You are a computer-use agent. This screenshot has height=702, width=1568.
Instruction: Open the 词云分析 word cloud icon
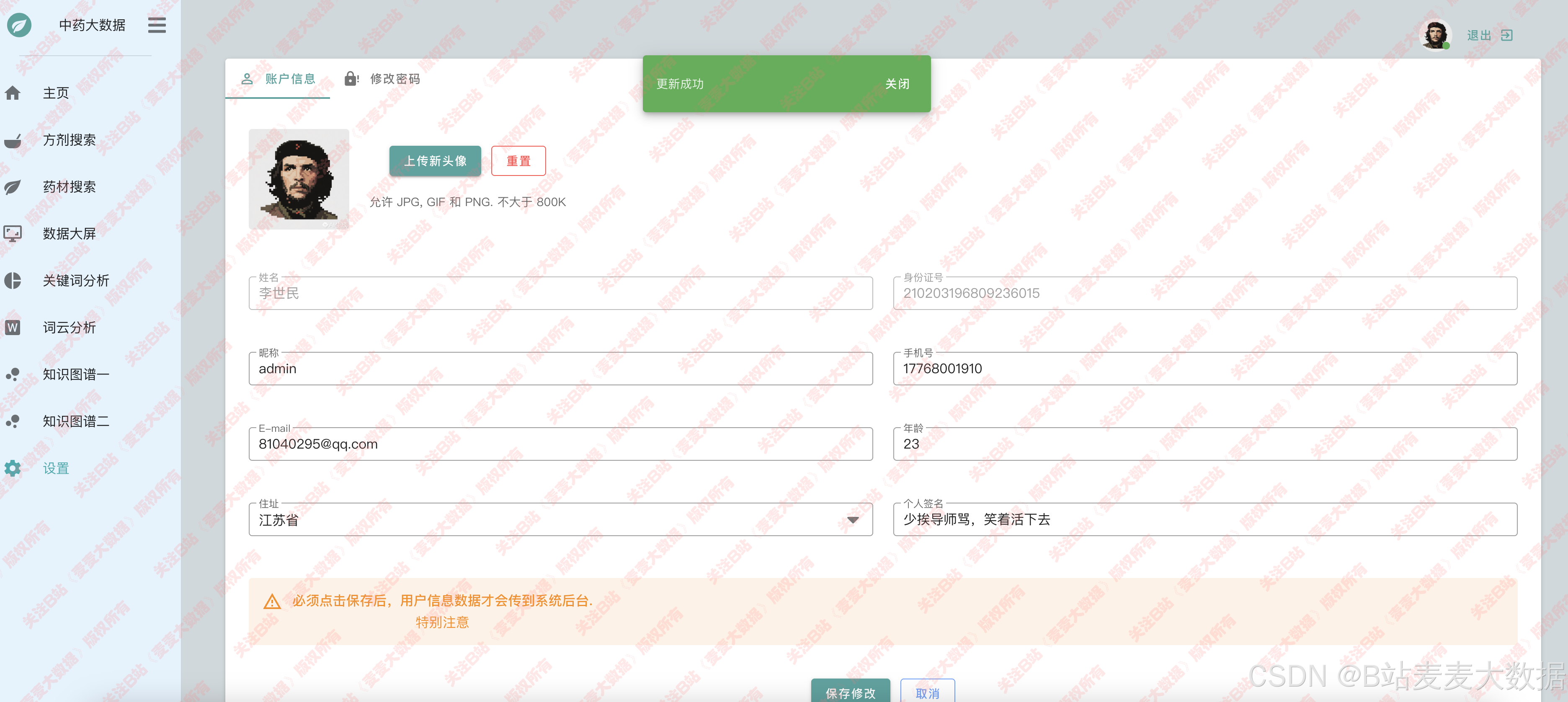coord(13,328)
